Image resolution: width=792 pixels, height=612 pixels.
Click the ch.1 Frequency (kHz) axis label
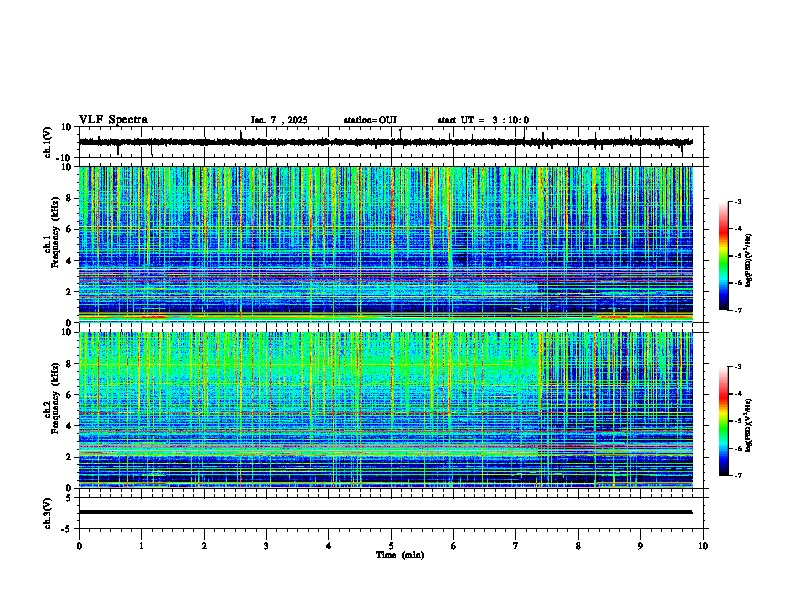pos(53,232)
